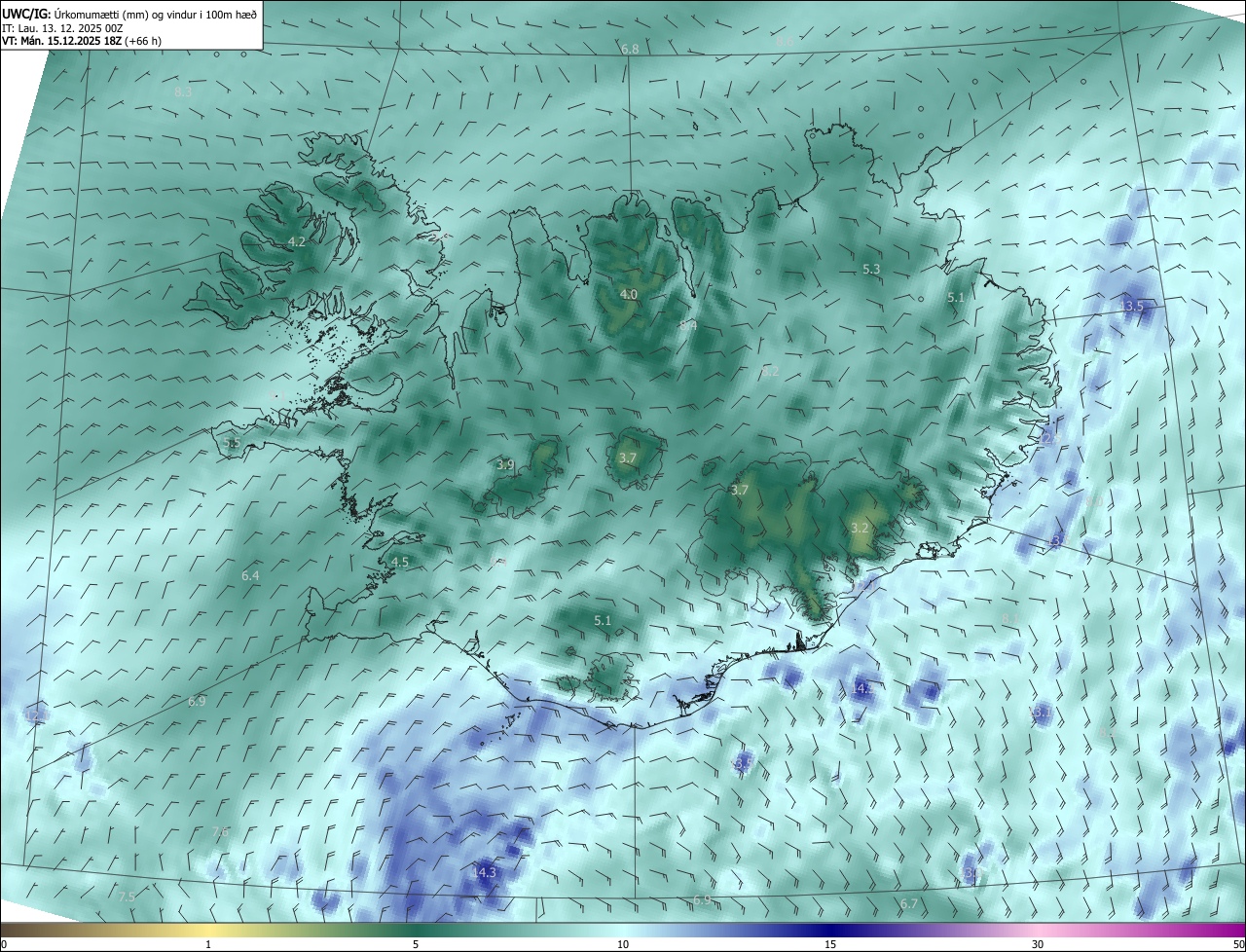The height and width of the screenshot is (952, 1246).
Task: Select the 4.2 value over the Westfjords
Action: [297, 241]
